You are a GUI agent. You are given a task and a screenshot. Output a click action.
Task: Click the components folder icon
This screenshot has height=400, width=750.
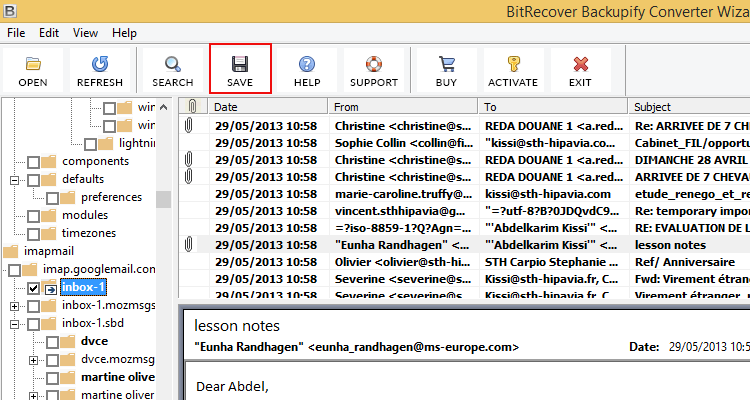[x=48, y=162]
